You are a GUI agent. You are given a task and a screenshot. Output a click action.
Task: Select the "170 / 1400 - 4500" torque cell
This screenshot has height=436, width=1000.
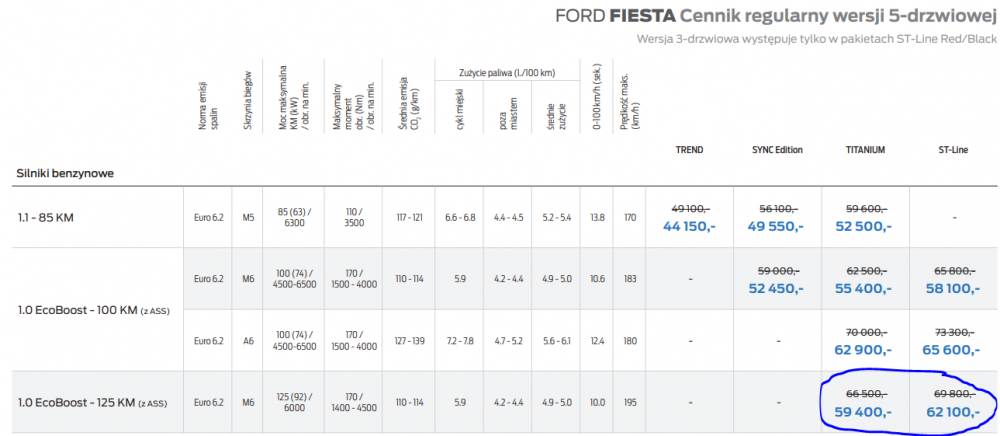point(353,402)
